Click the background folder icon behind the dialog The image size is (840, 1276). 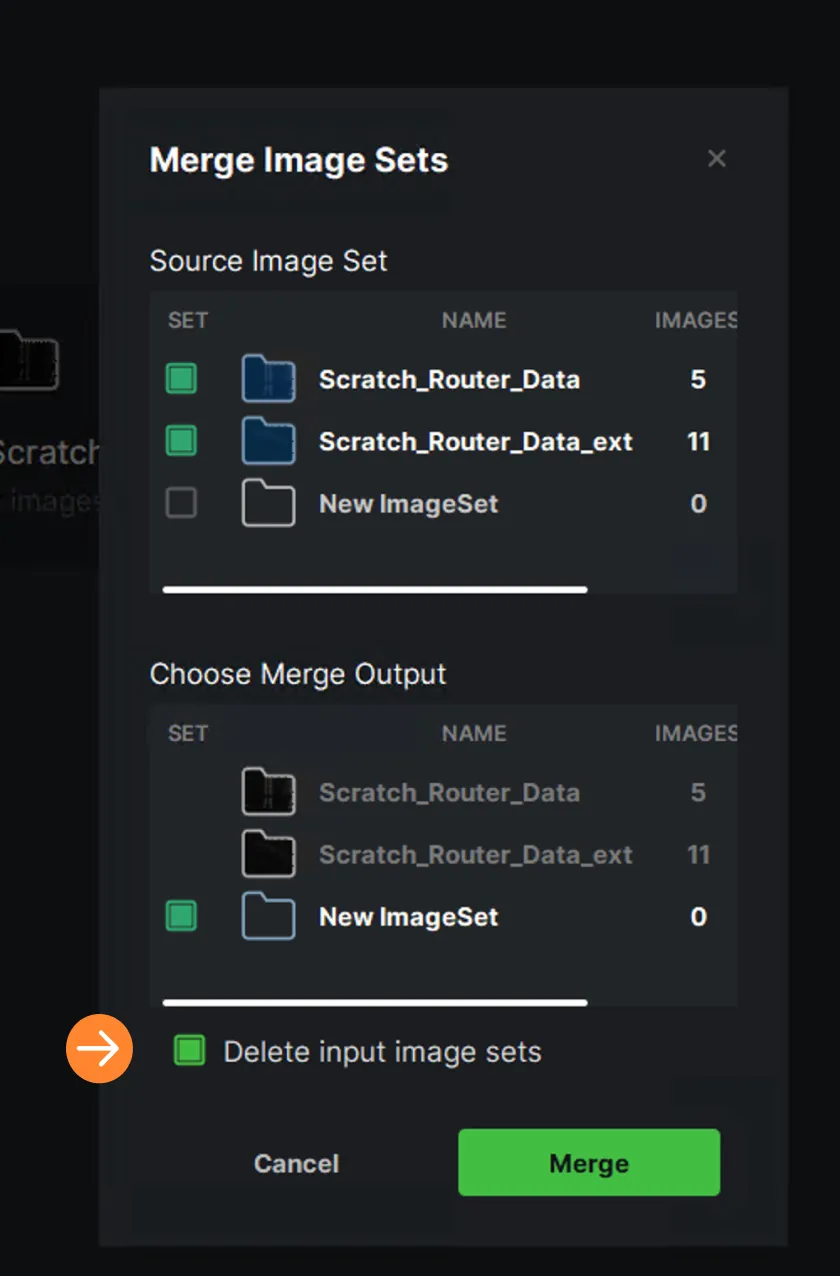coord(29,360)
